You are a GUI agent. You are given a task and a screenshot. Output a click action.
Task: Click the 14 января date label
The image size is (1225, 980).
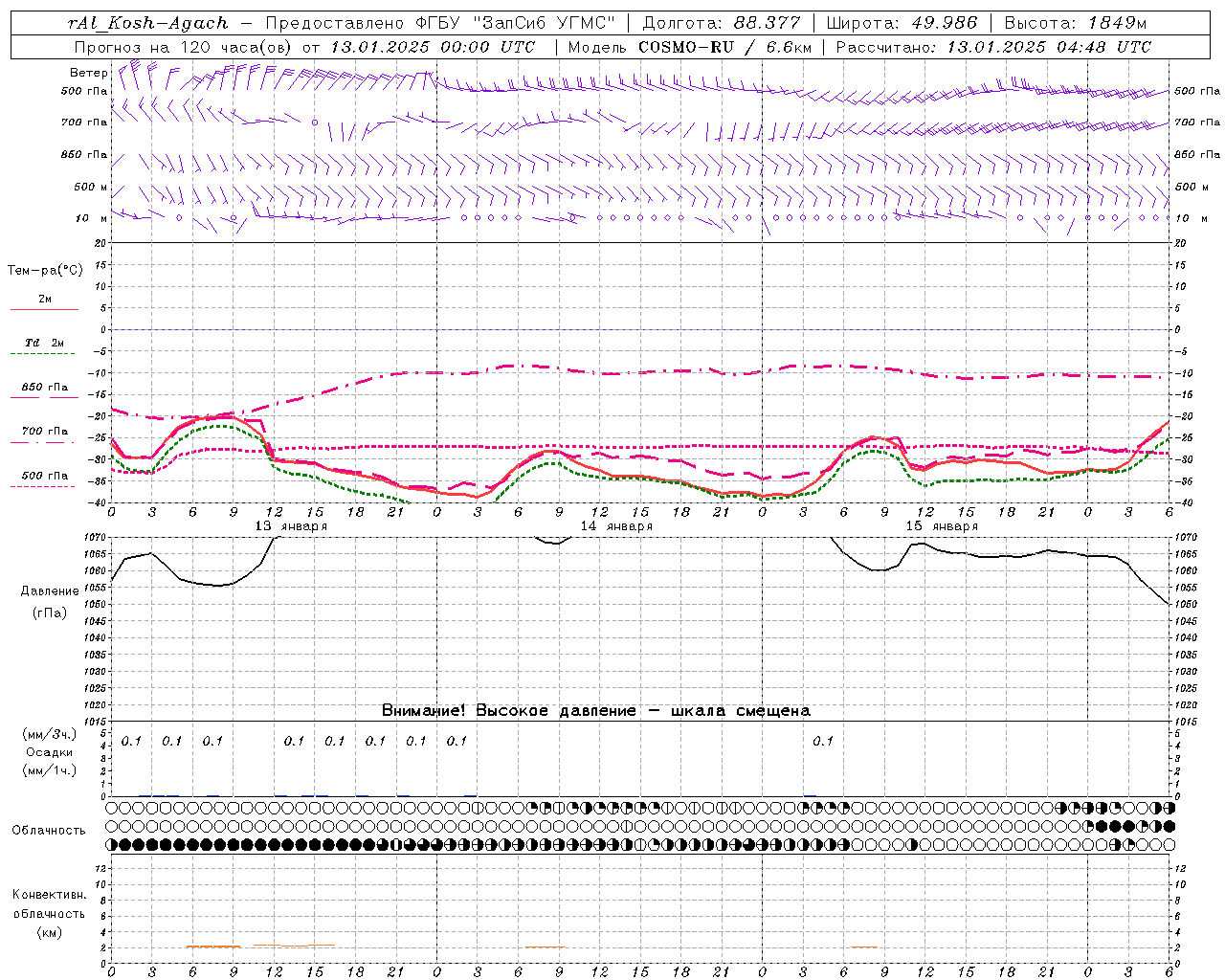[x=616, y=526]
